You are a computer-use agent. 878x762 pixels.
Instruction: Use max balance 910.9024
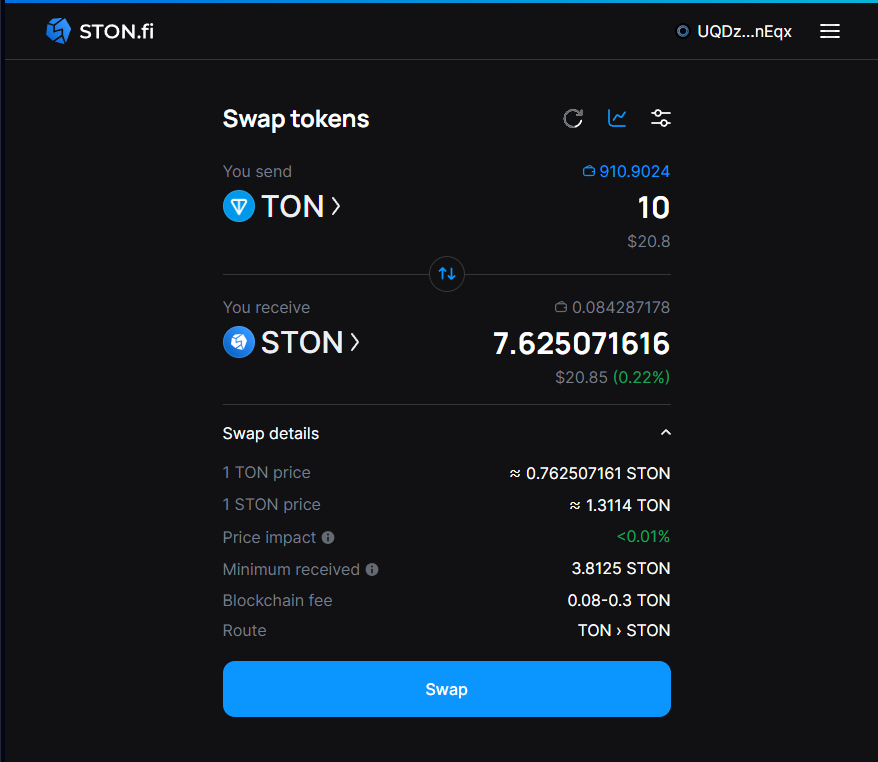click(627, 172)
